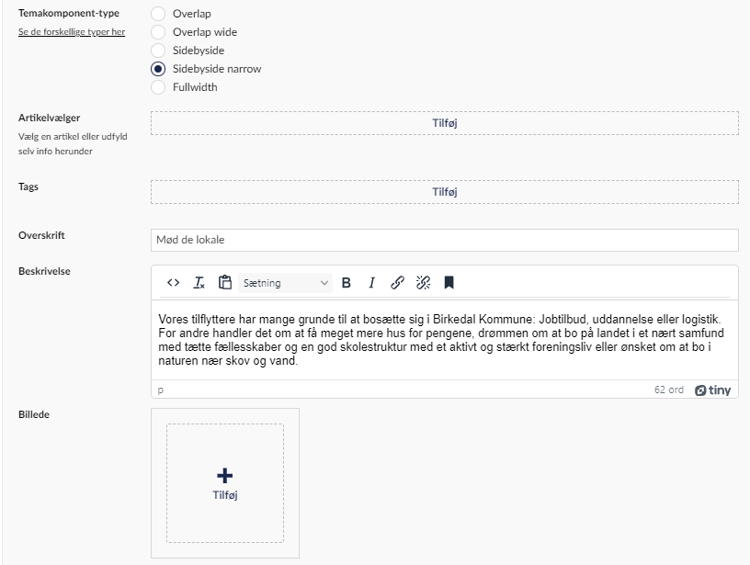Open the source code view icon
Viewport: 750px width, 565px height.
click(173, 283)
